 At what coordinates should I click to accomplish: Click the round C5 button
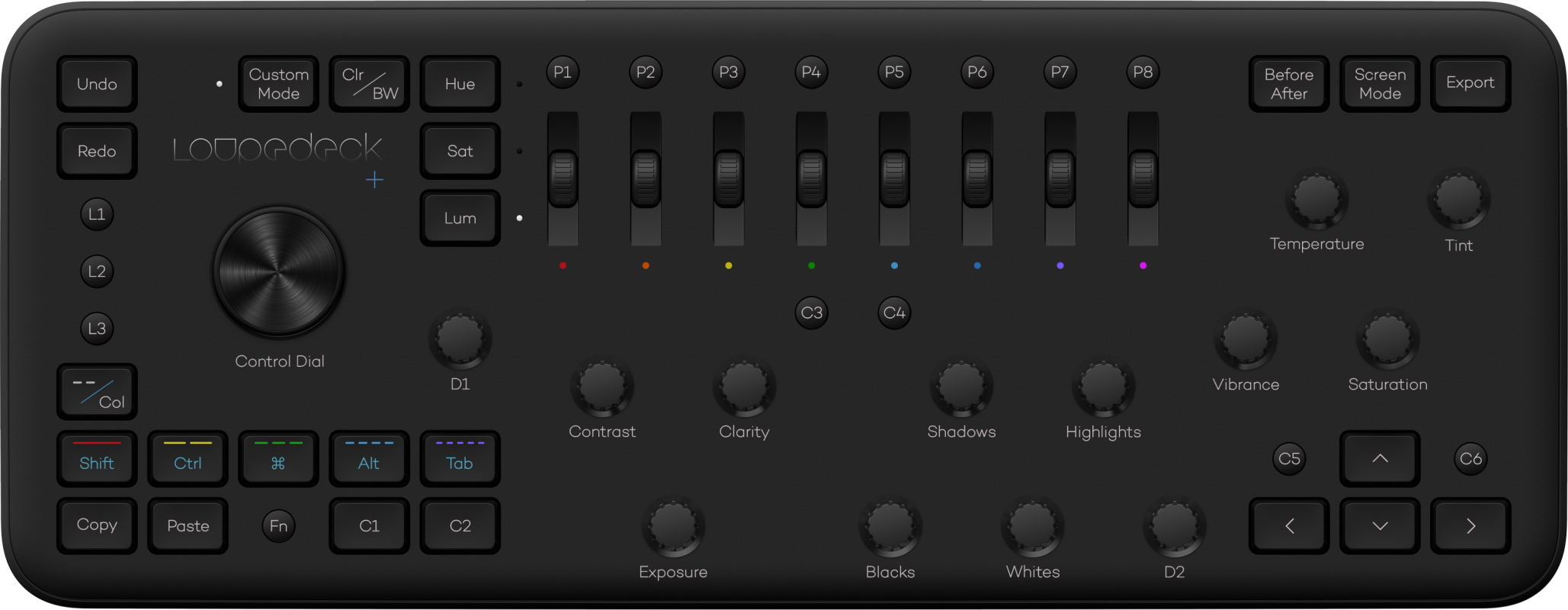point(1289,459)
